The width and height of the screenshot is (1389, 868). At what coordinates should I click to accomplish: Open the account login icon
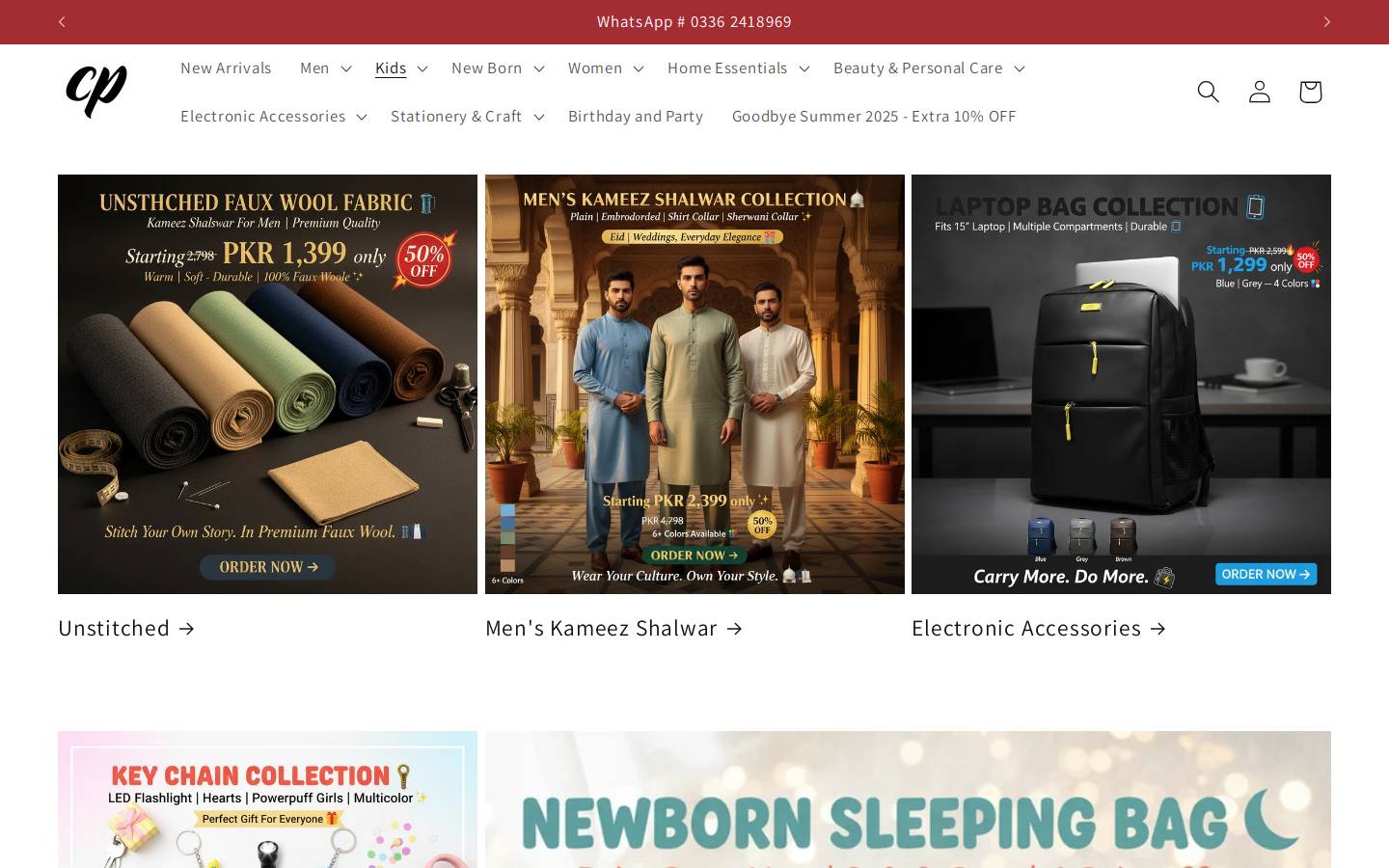click(x=1259, y=92)
